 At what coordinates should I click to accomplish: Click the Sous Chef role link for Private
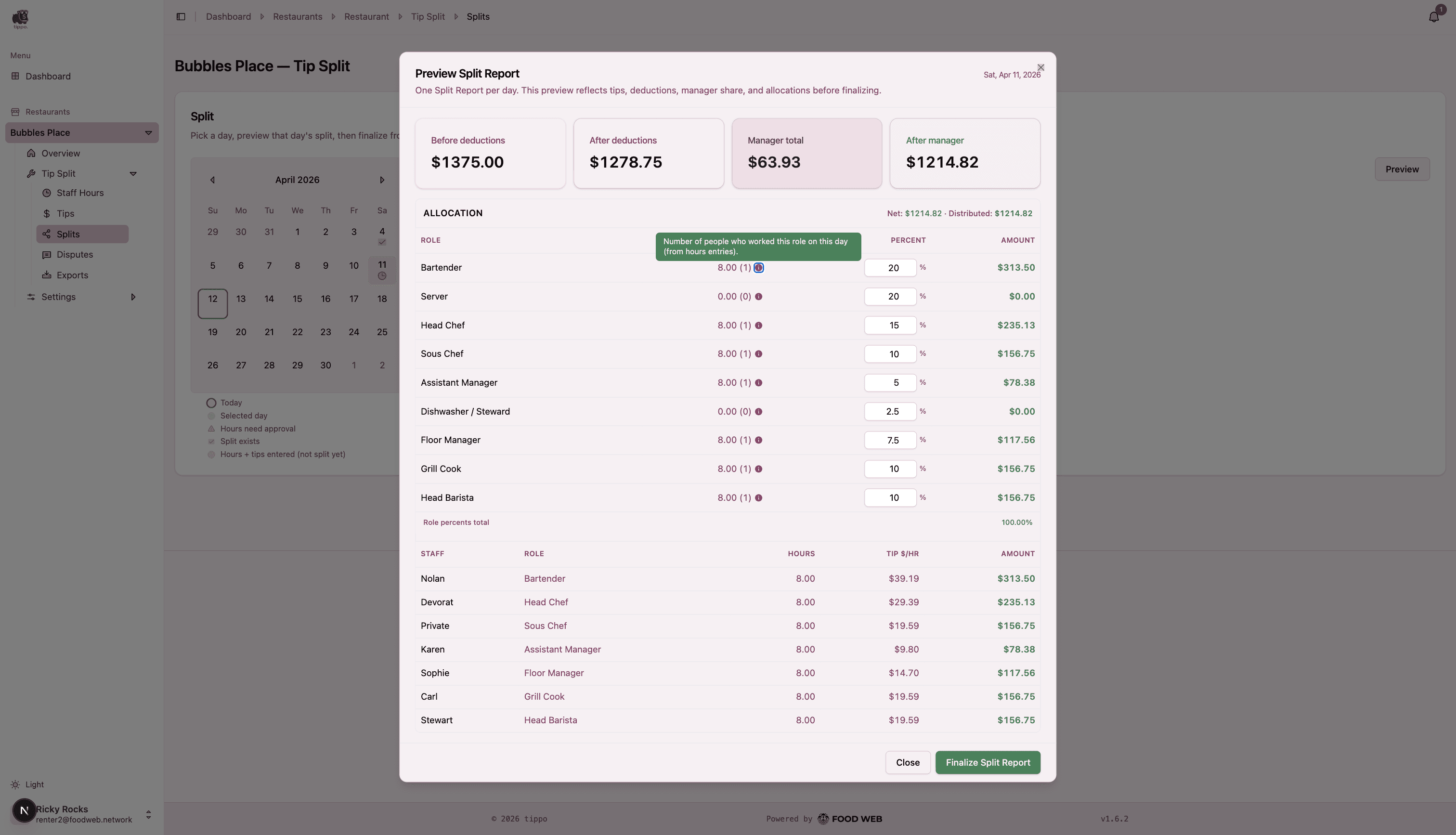tap(545, 626)
